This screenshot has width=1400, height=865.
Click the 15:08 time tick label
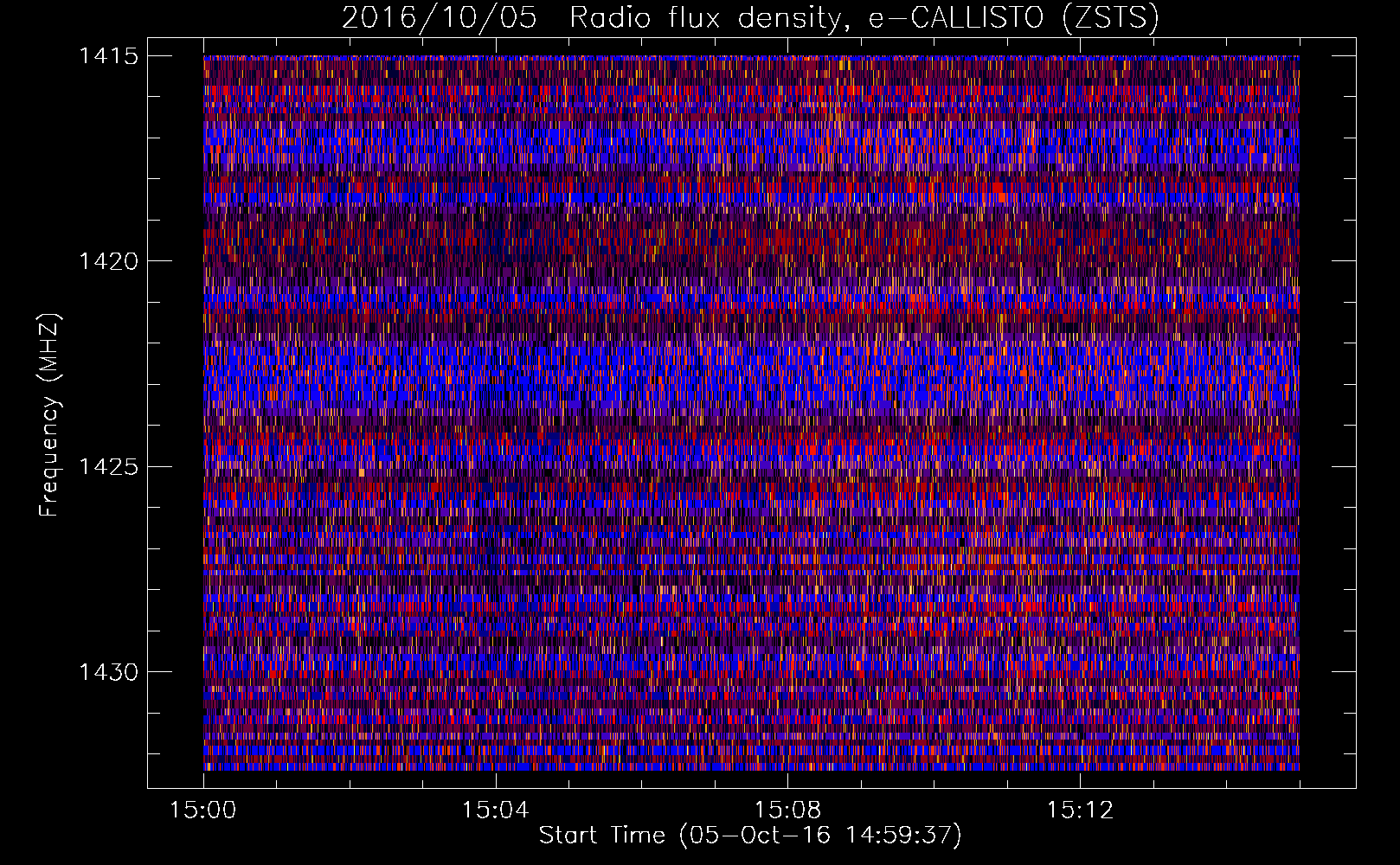[787, 811]
